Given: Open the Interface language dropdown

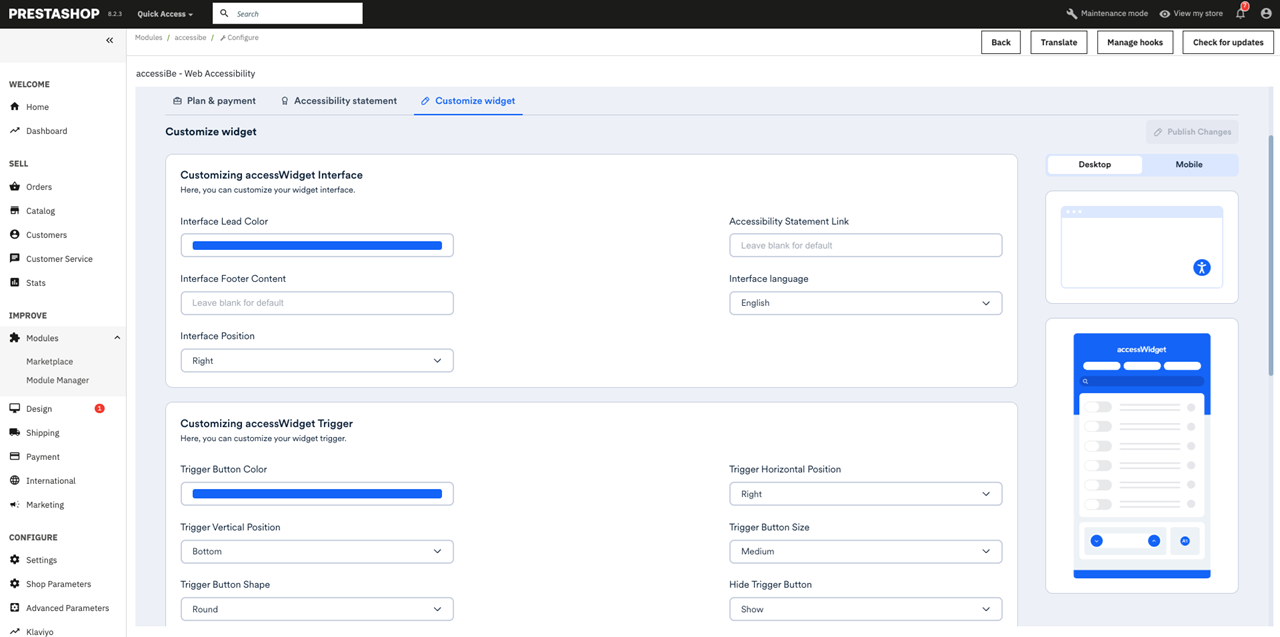Looking at the screenshot, I should click(866, 303).
